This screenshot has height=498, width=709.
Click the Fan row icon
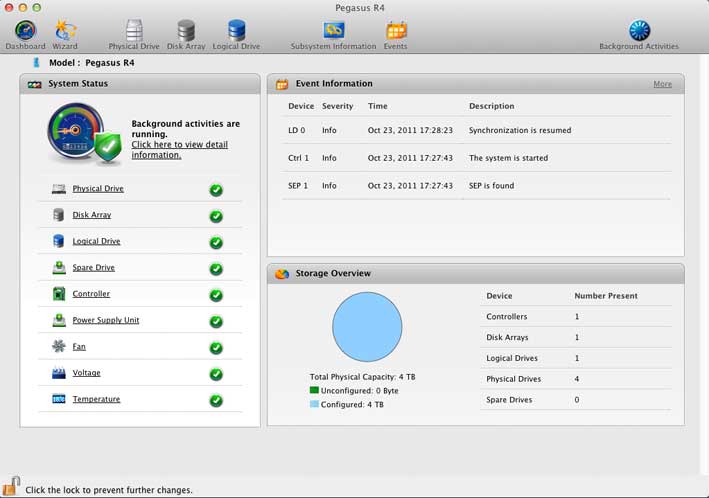(x=59, y=346)
